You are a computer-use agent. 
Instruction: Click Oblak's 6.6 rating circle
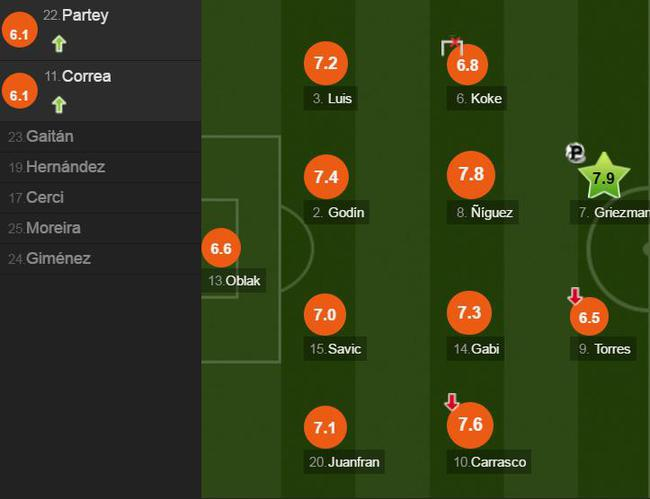coord(221,248)
